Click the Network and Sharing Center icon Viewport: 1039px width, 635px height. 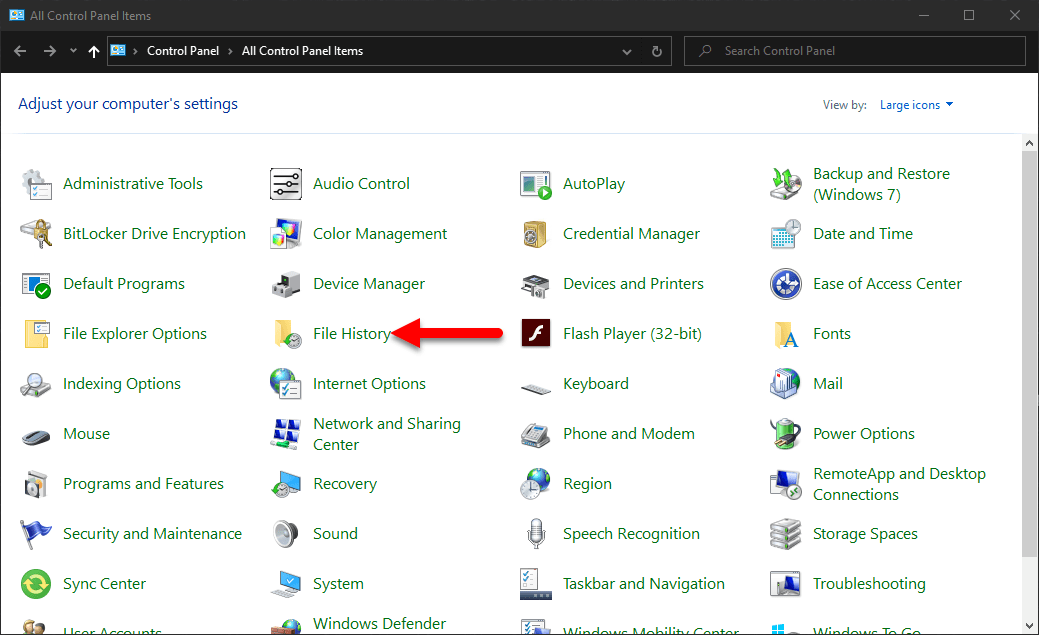click(x=286, y=434)
